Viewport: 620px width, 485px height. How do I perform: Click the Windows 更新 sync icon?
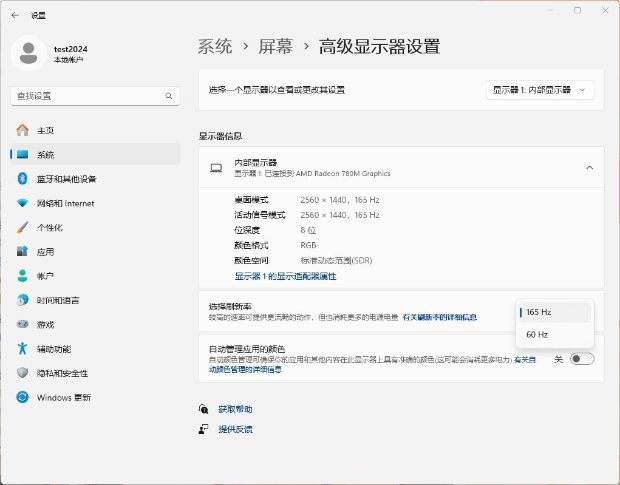click(x=23, y=397)
